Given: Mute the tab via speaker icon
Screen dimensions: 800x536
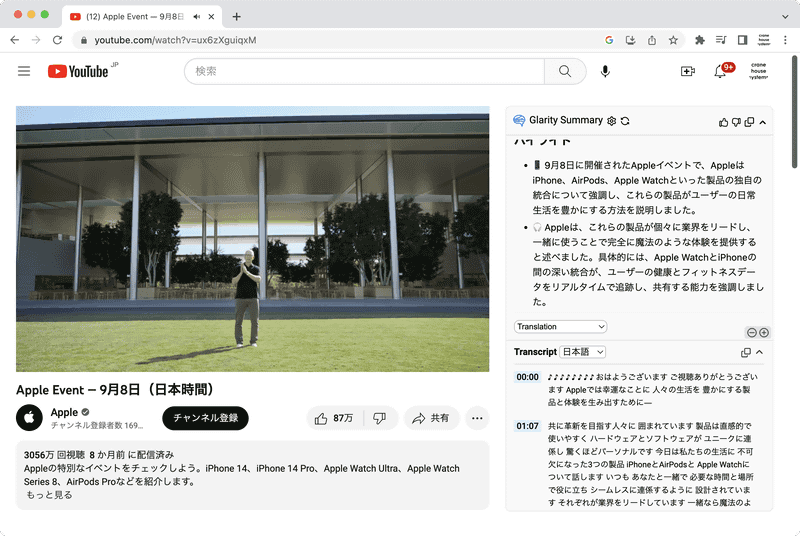Looking at the screenshot, I should [197, 17].
